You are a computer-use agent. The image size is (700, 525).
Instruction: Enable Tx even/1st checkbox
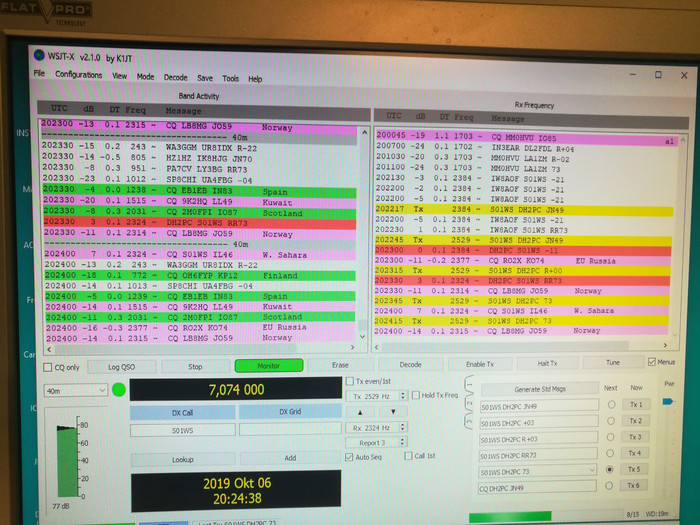[x=350, y=381]
